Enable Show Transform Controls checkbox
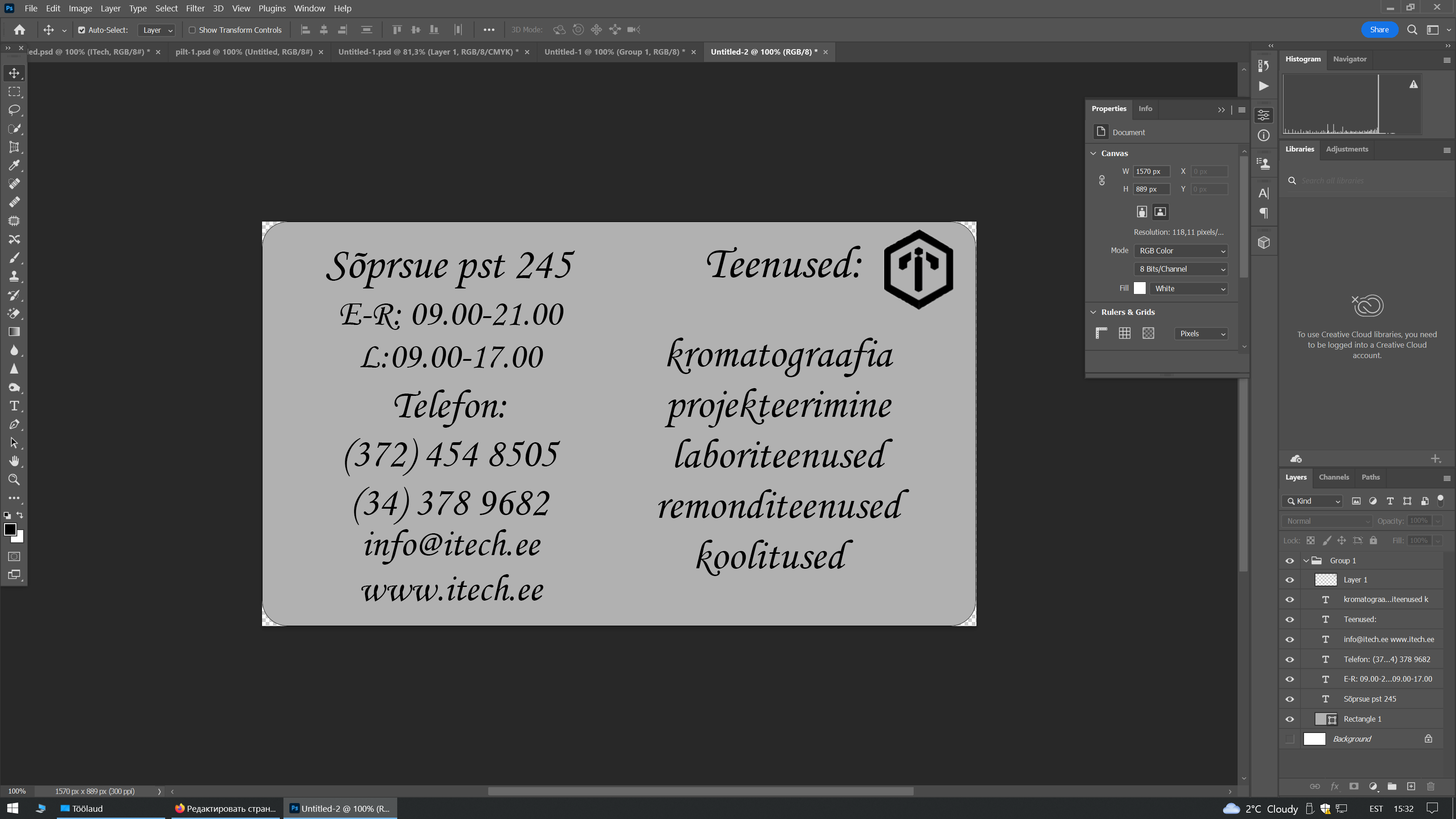This screenshot has width=1456, height=819. [192, 30]
